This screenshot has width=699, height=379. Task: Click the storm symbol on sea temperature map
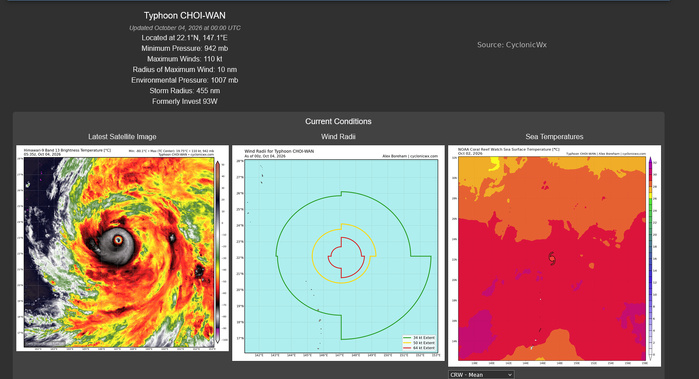pyautogui.click(x=552, y=258)
